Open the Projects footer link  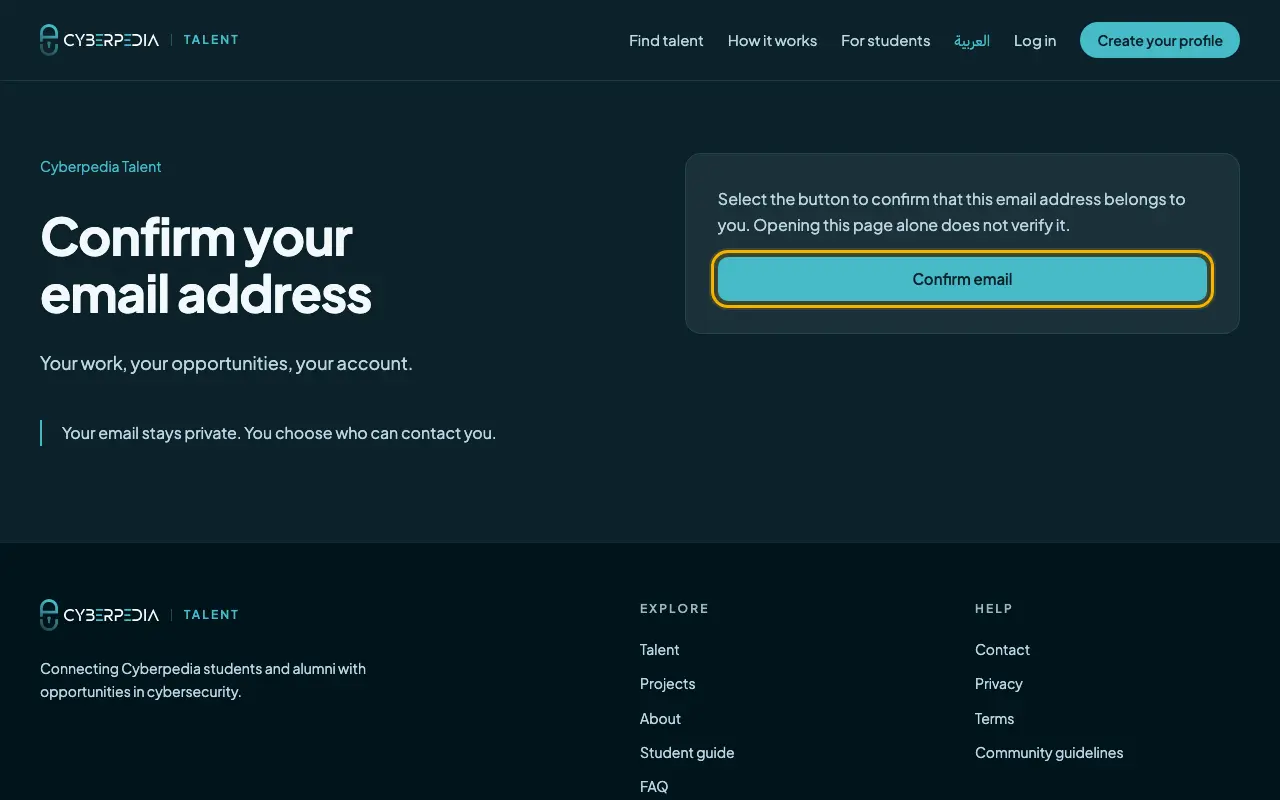pos(667,684)
